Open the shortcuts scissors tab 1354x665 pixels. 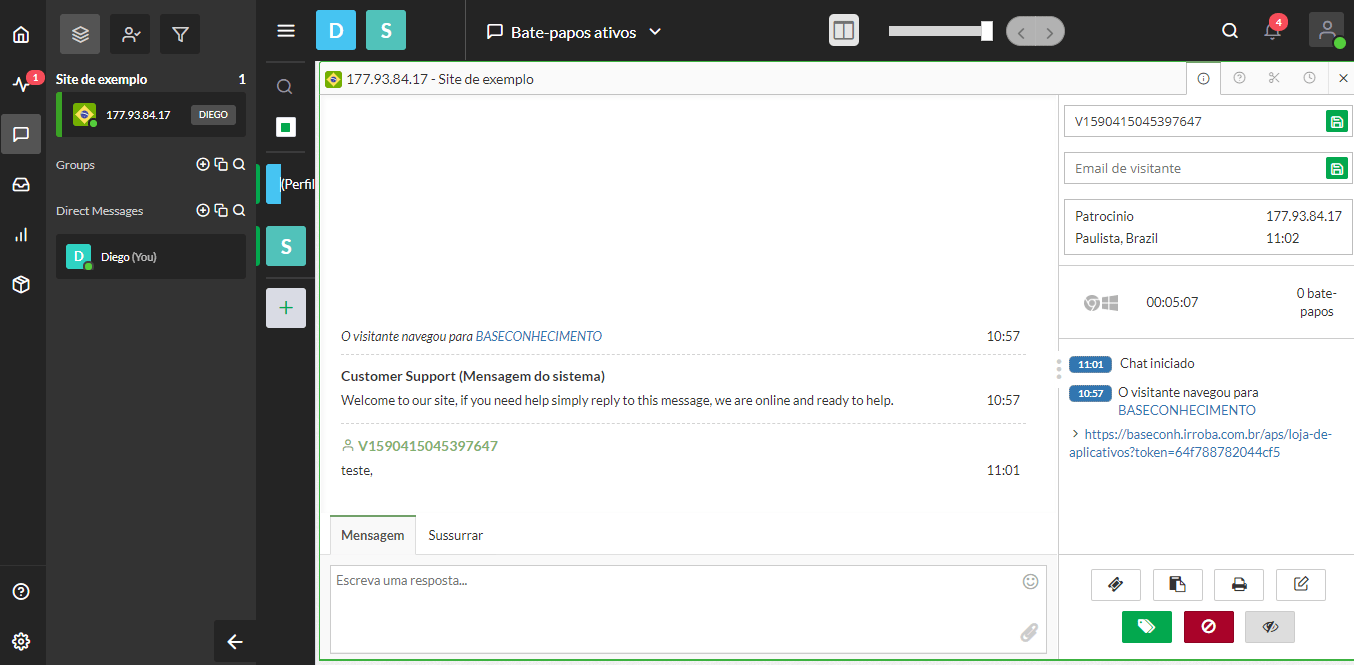point(1273,78)
